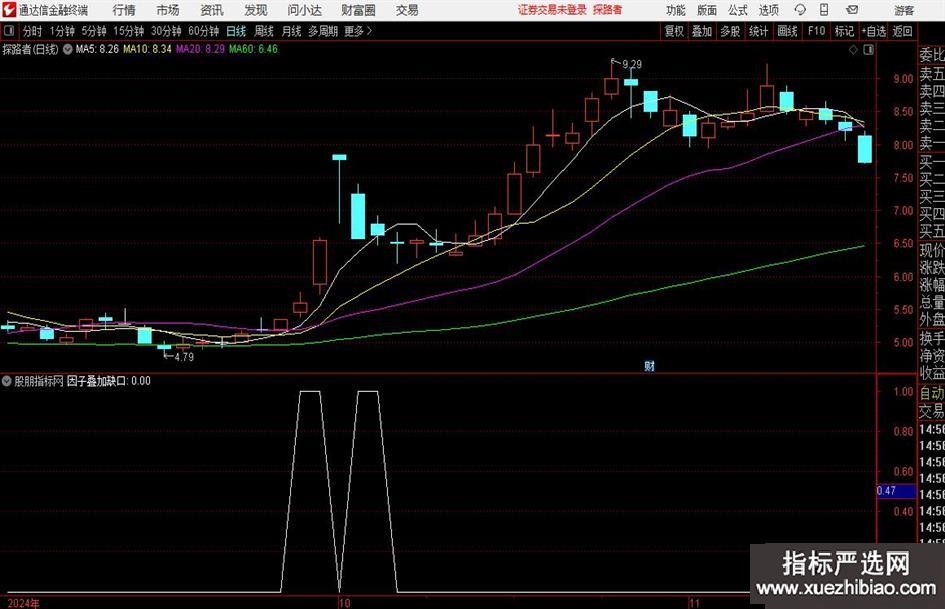
Task: Click the 复权 toolbar button
Action: click(x=674, y=31)
